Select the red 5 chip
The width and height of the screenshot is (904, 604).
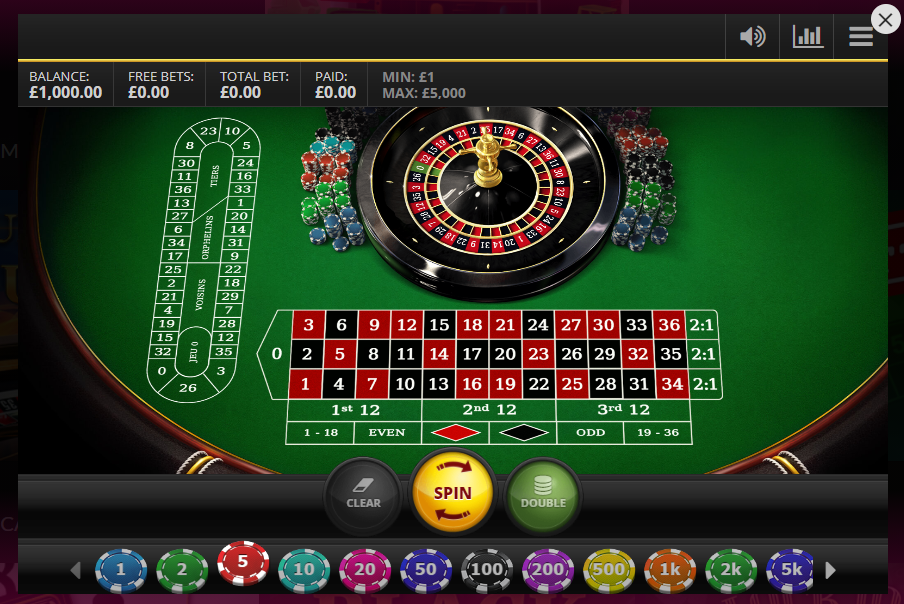tap(243, 563)
